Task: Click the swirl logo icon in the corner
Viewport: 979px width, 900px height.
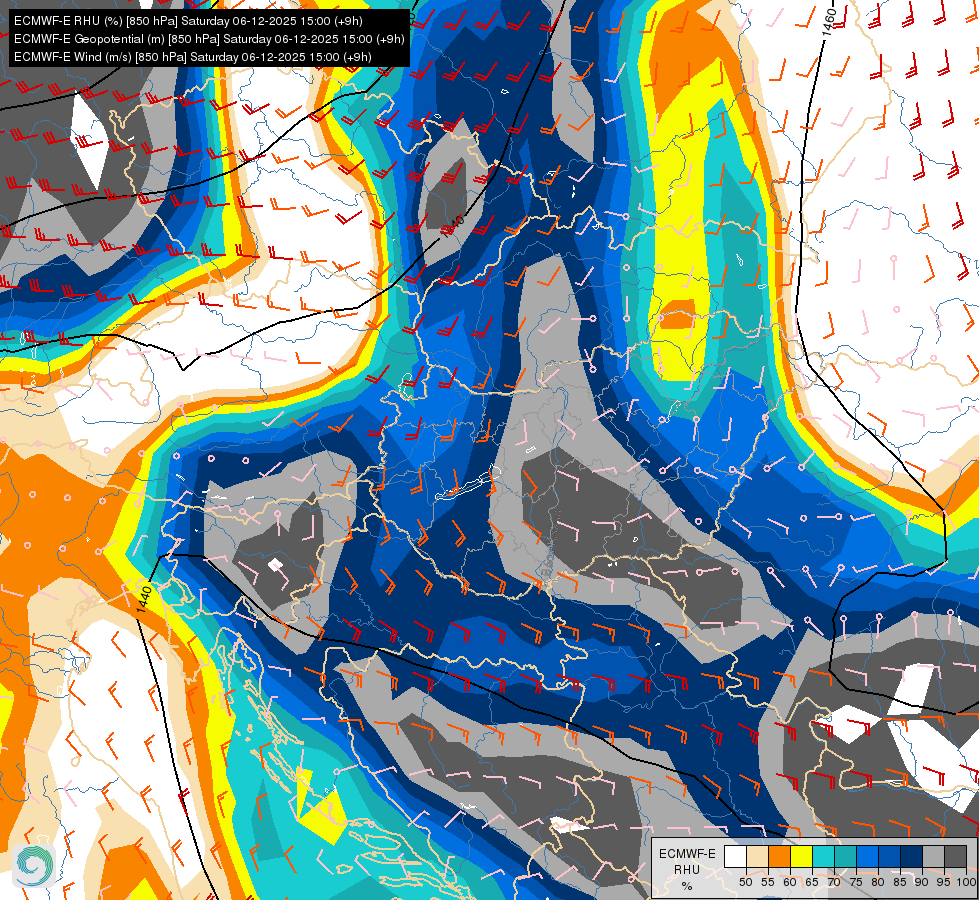Action: coord(34,865)
